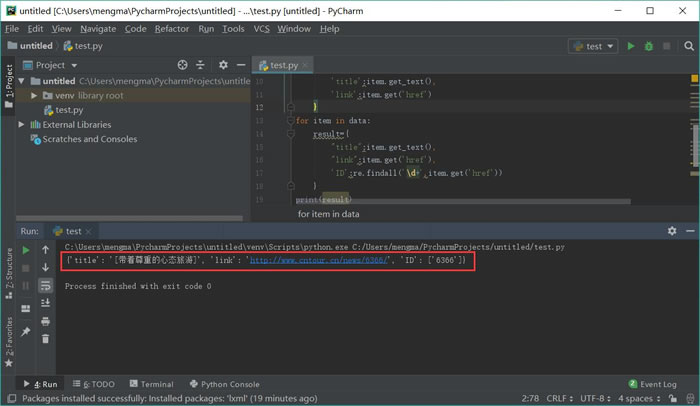Viewport: 700px width, 406px height.
Task: Open the Refactor menu
Action: pos(171,29)
